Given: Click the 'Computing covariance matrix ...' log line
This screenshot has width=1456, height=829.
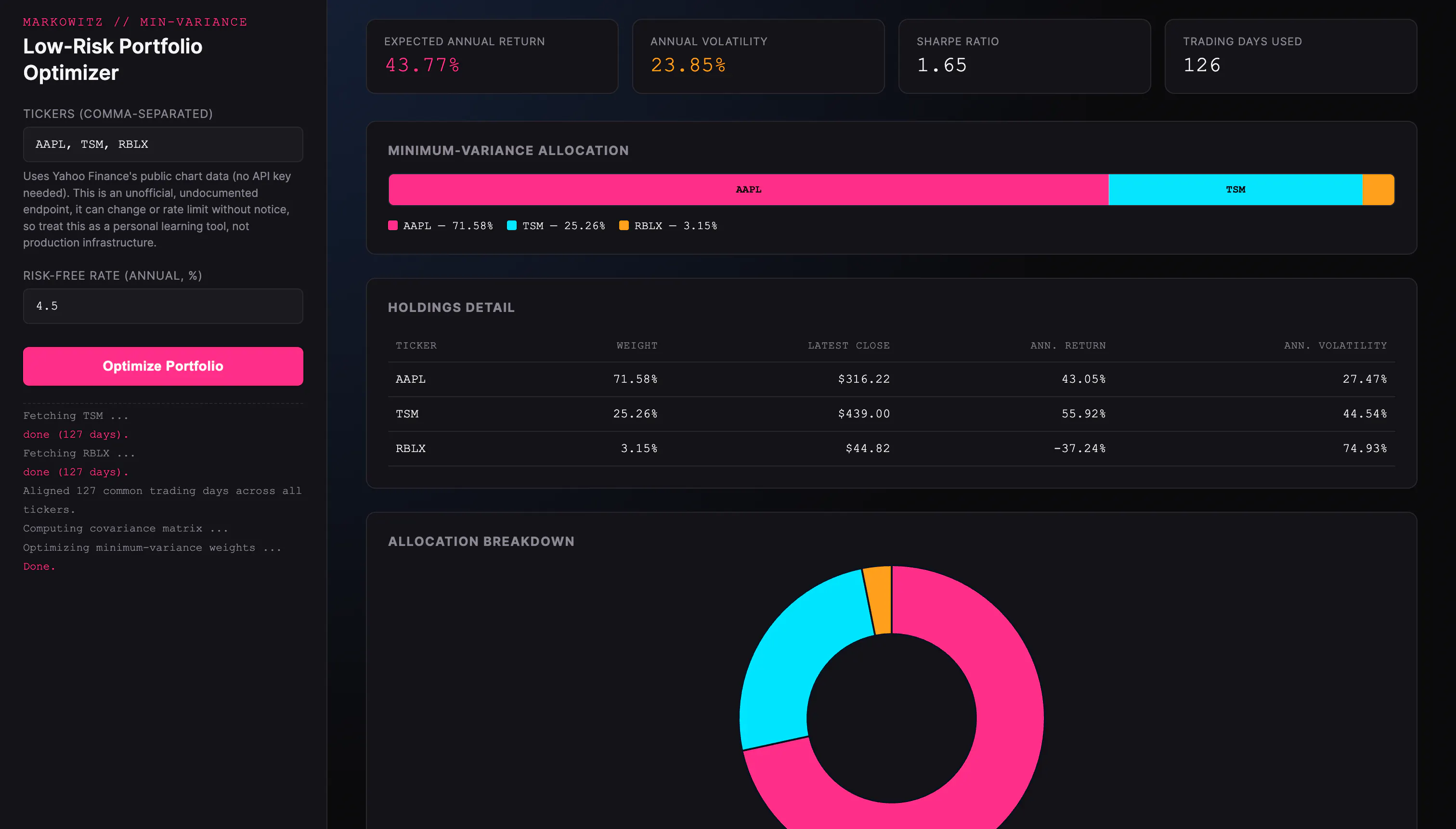Looking at the screenshot, I should coord(126,529).
